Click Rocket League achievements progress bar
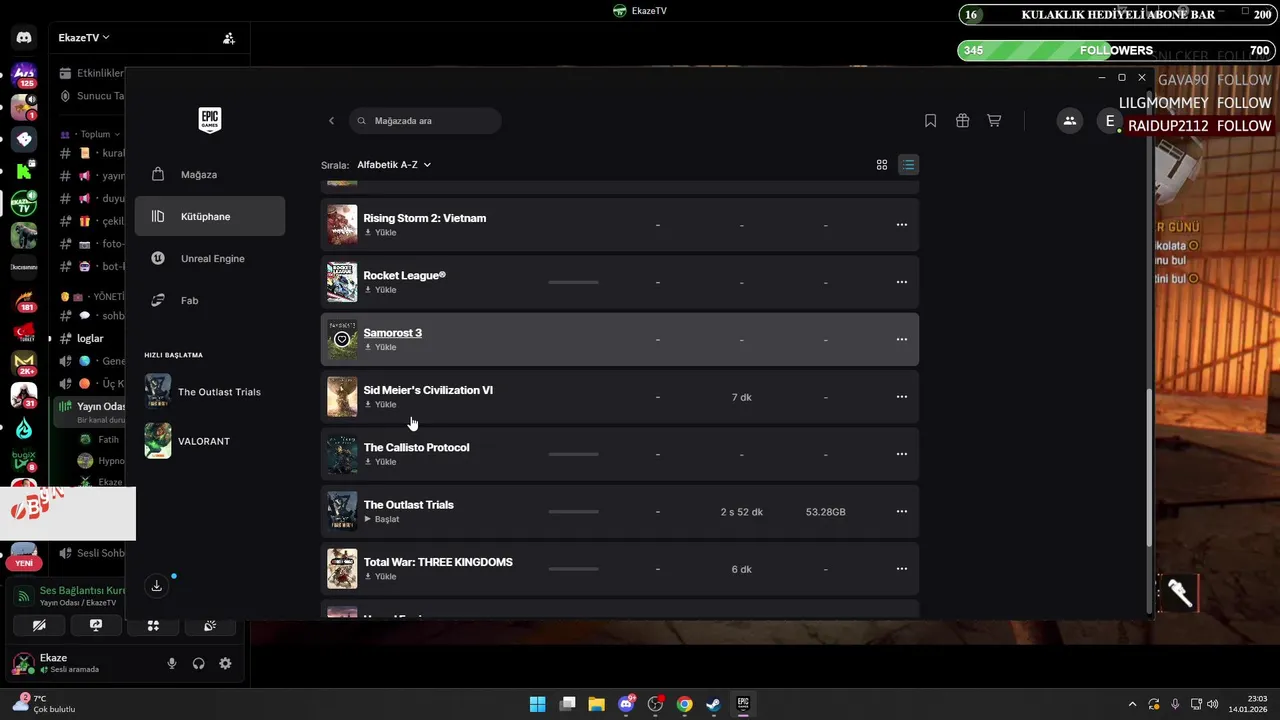Image resolution: width=1280 pixels, height=720 pixels. [573, 282]
